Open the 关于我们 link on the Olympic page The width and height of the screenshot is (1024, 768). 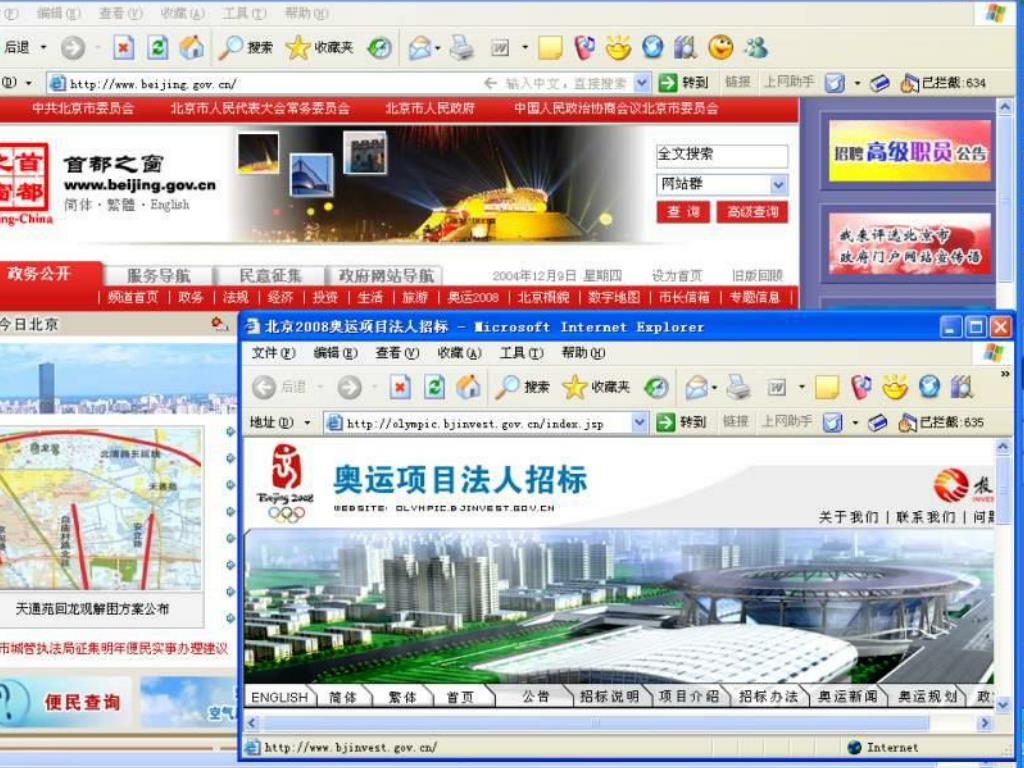(848, 517)
